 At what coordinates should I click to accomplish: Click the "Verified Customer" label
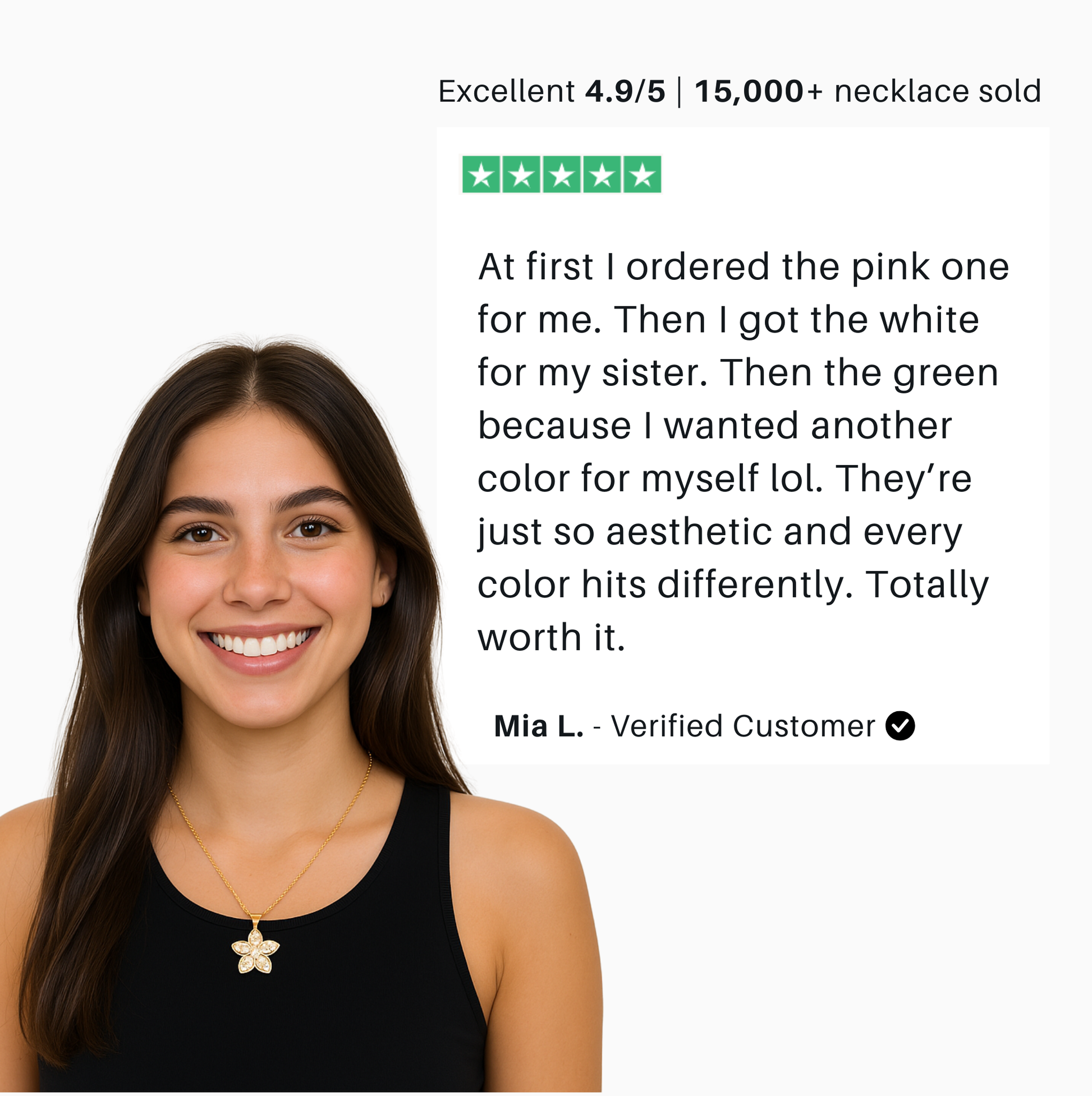point(743,727)
